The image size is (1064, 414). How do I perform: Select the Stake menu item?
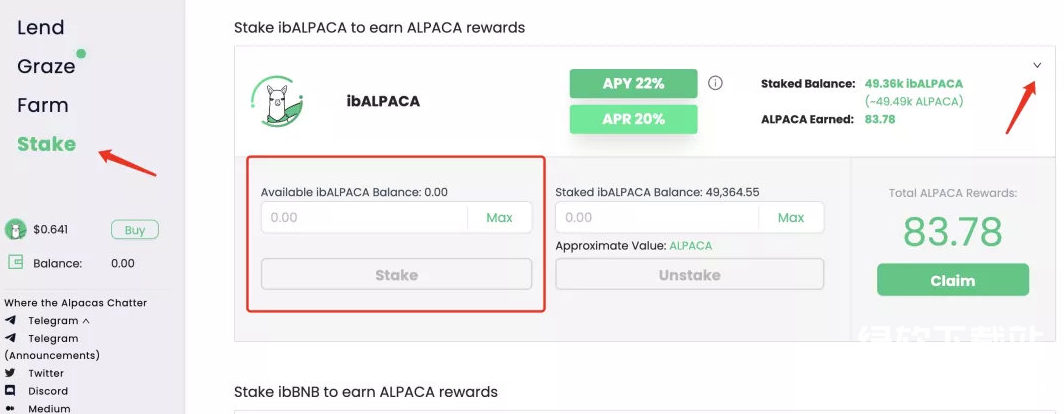click(x=46, y=144)
